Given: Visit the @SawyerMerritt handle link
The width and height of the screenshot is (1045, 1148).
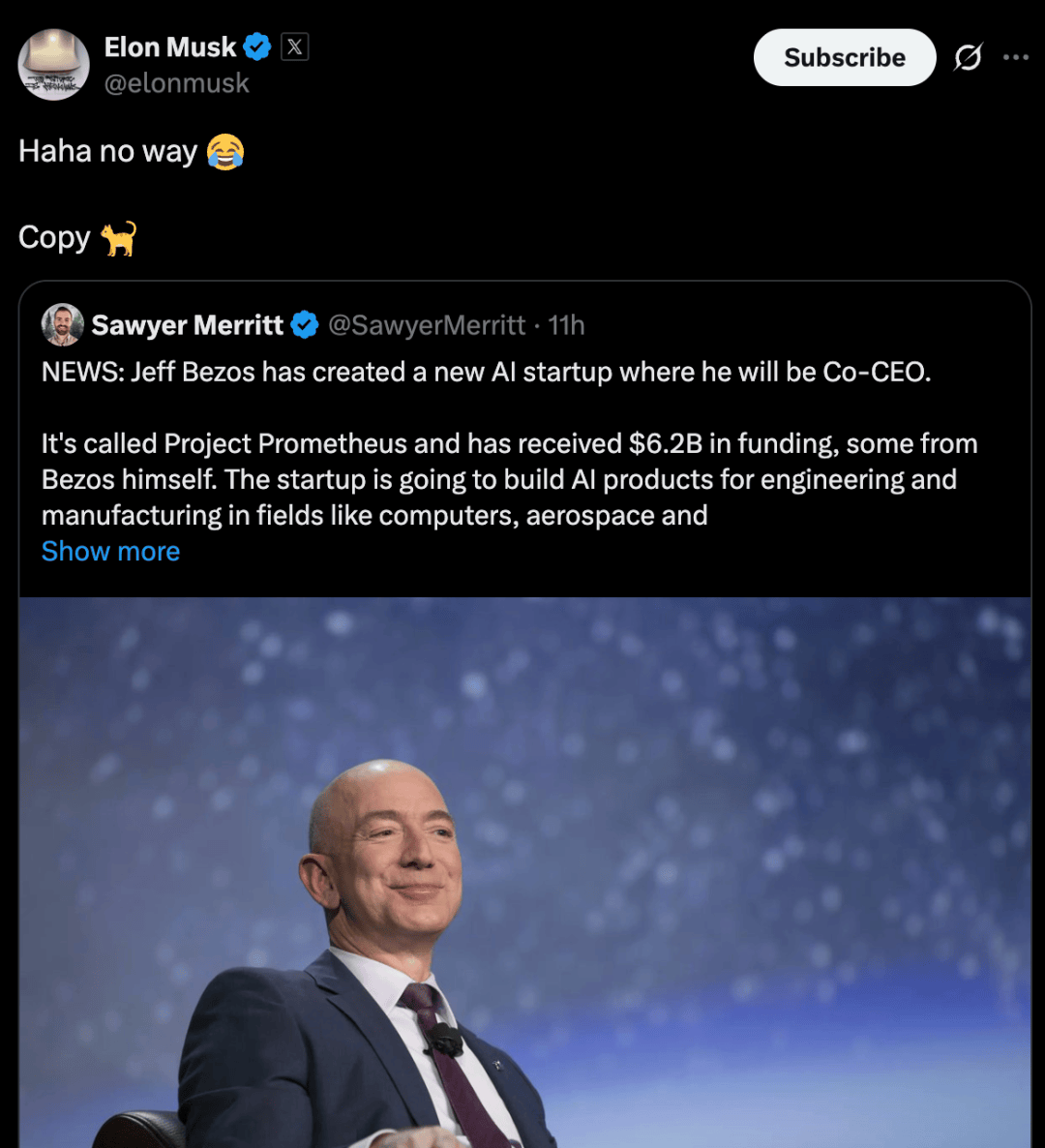Looking at the screenshot, I should point(427,325).
